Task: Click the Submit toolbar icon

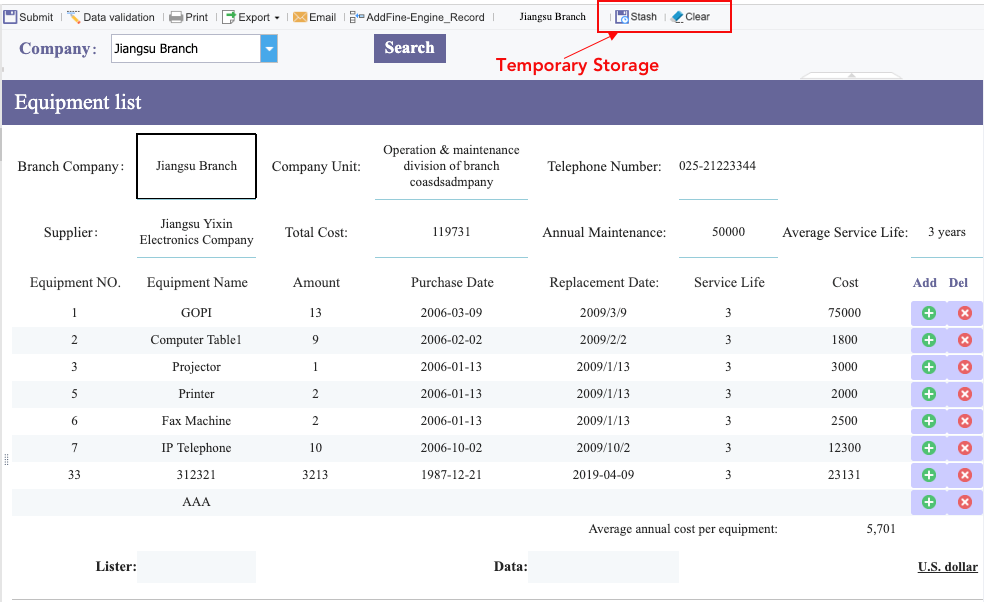Action: click(x=10, y=17)
